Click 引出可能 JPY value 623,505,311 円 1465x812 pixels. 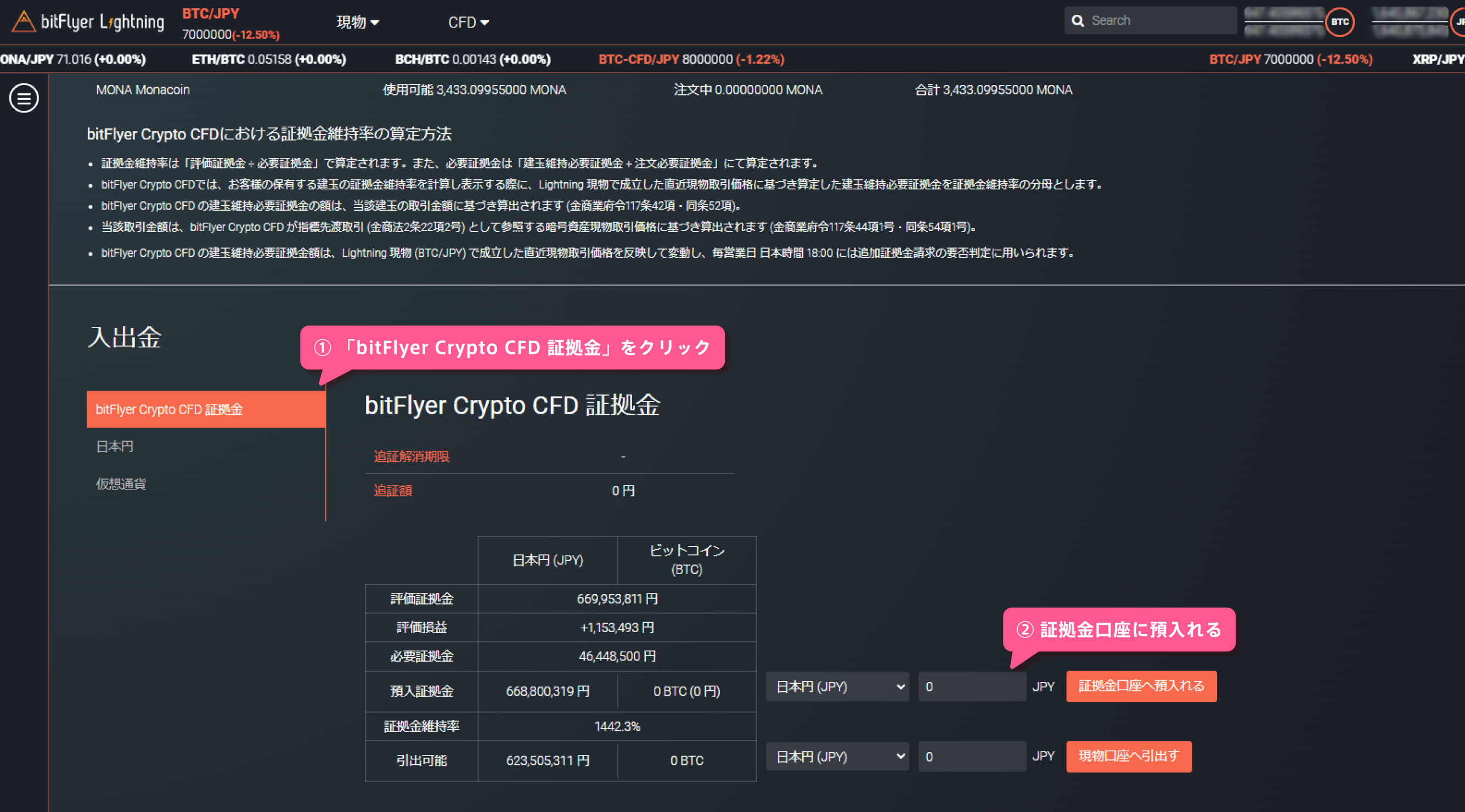pyautogui.click(x=548, y=760)
